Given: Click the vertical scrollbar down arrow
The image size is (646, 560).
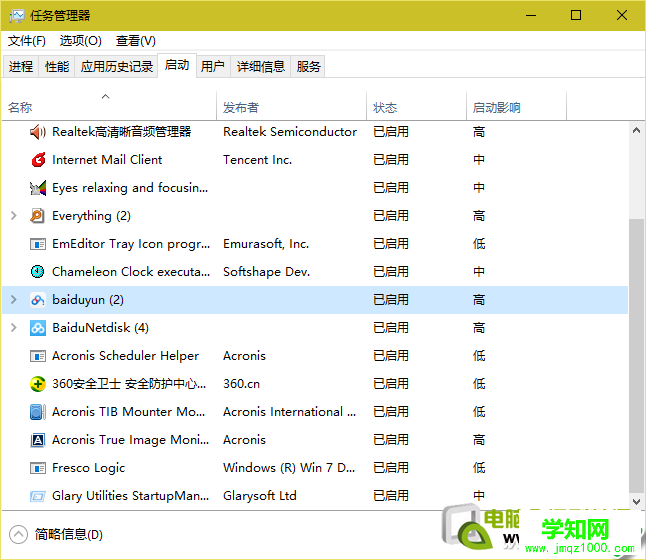Looking at the screenshot, I should (x=637, y=503).
